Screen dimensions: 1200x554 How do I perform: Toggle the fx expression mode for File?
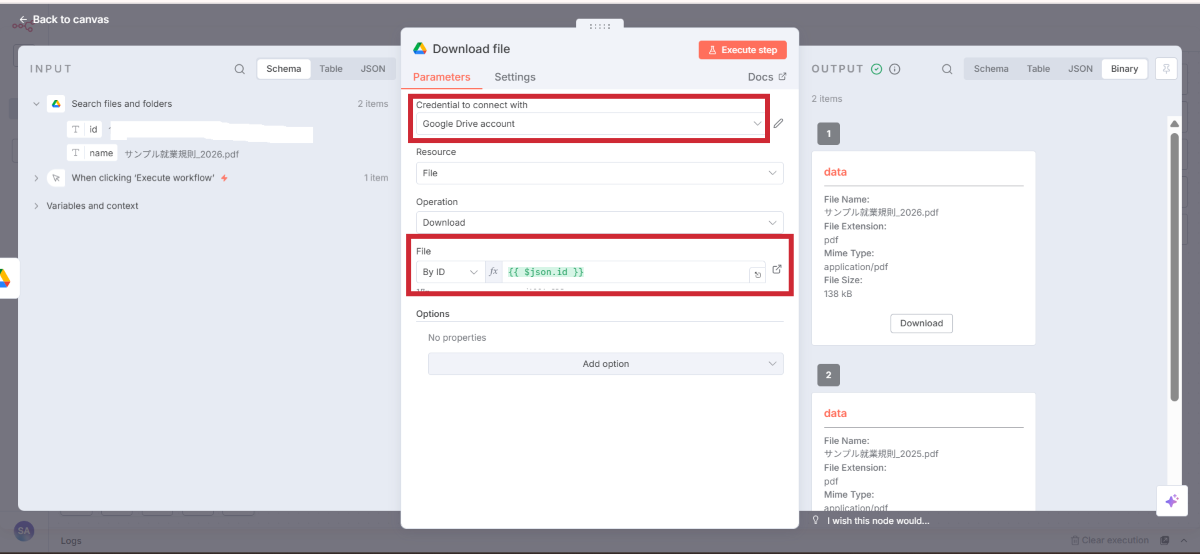click(493, 272)
